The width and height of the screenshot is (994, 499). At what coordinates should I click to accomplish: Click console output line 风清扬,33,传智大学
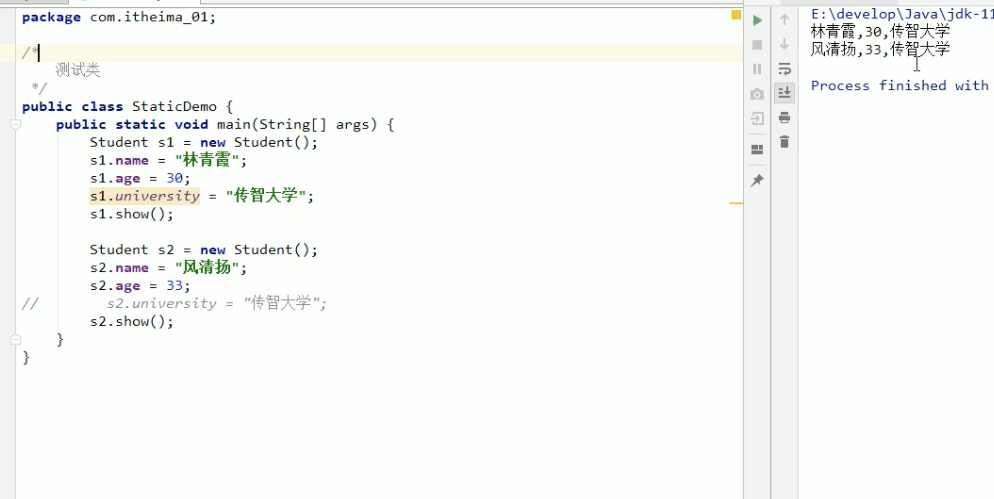(x=881, y=49)
